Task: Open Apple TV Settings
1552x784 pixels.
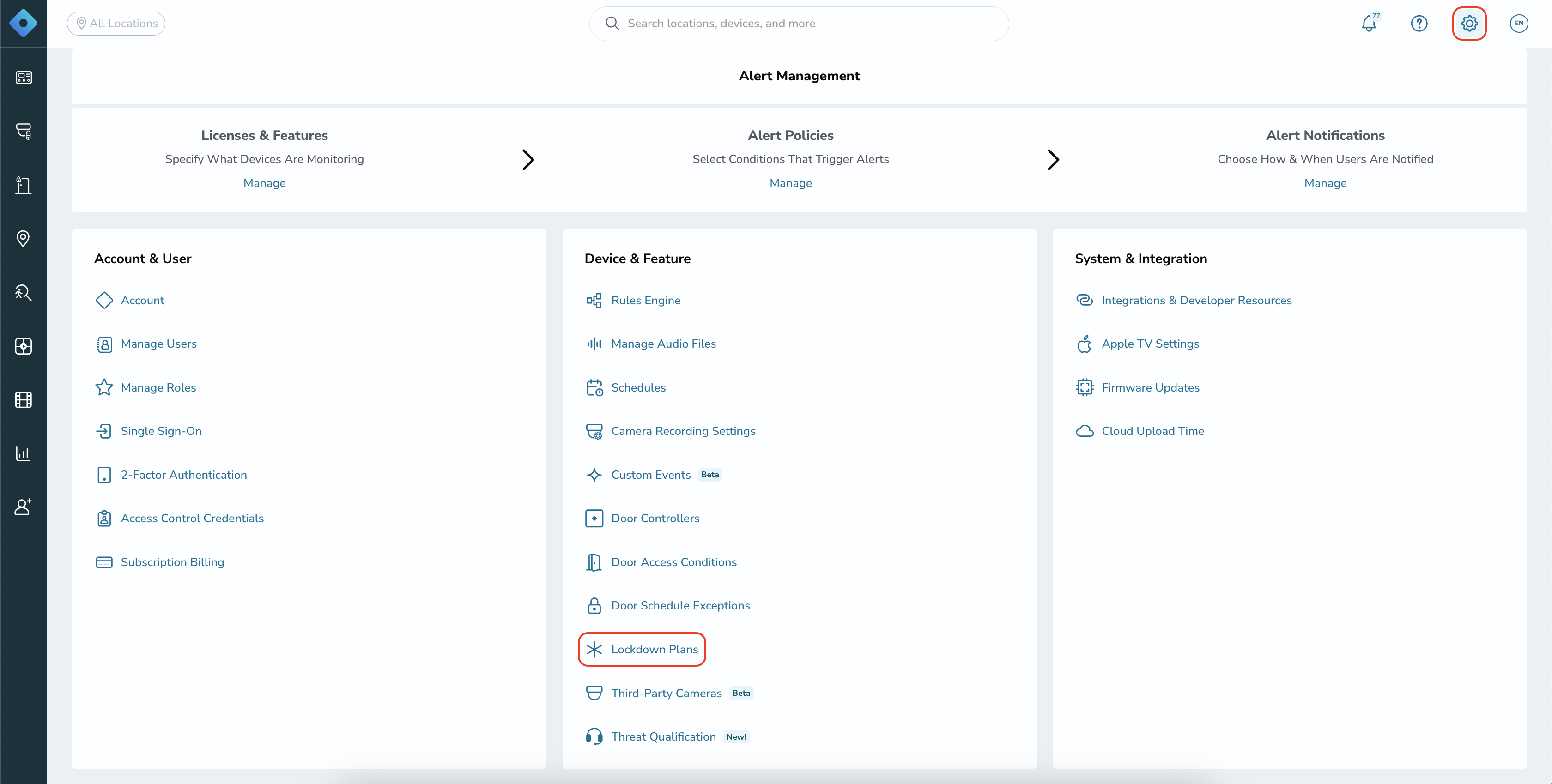Action: [1150, 344]
